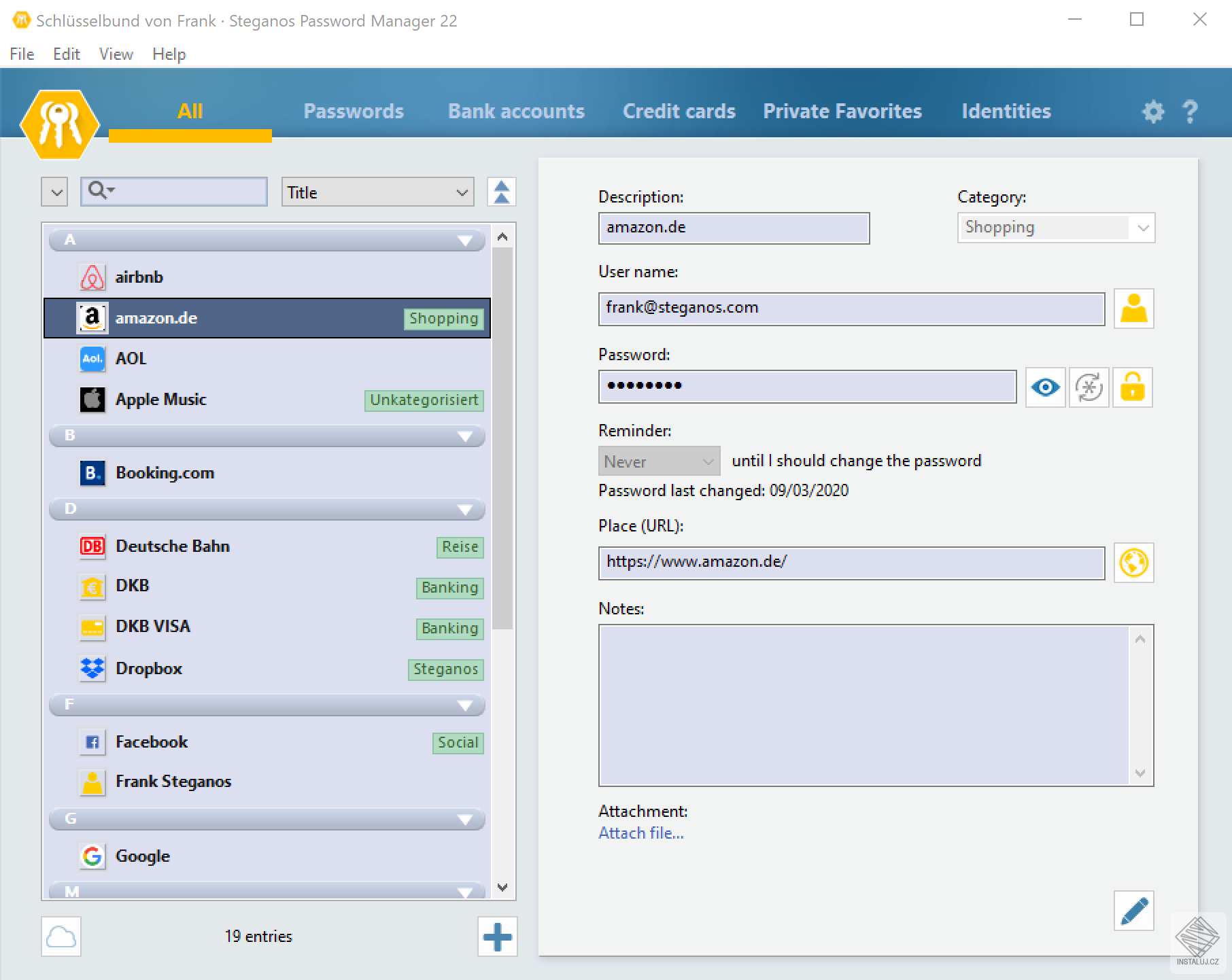Switch to the Bank accounts tab

point(516,111)
